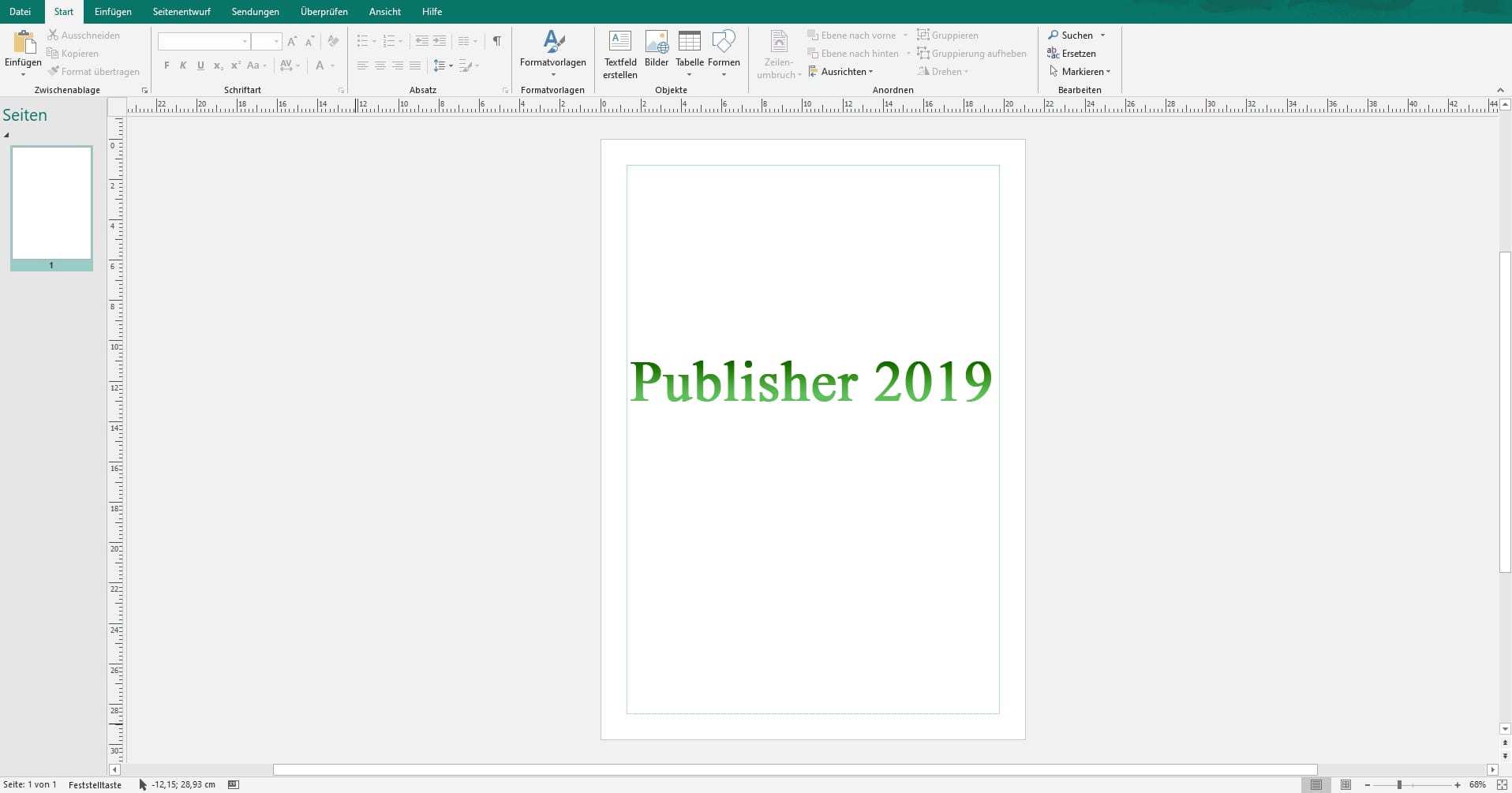Open the Drehen rotate dropdown

[x=943, y=72]
